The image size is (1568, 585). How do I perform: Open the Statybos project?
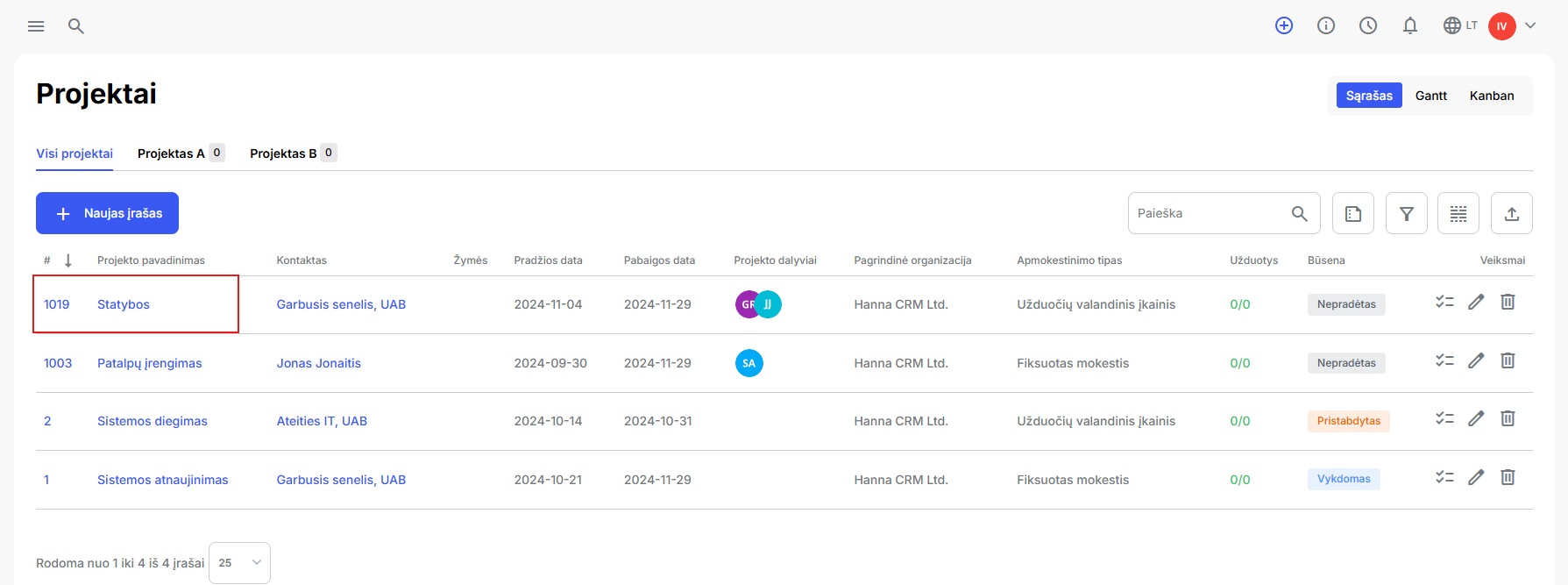click(124, 304)
